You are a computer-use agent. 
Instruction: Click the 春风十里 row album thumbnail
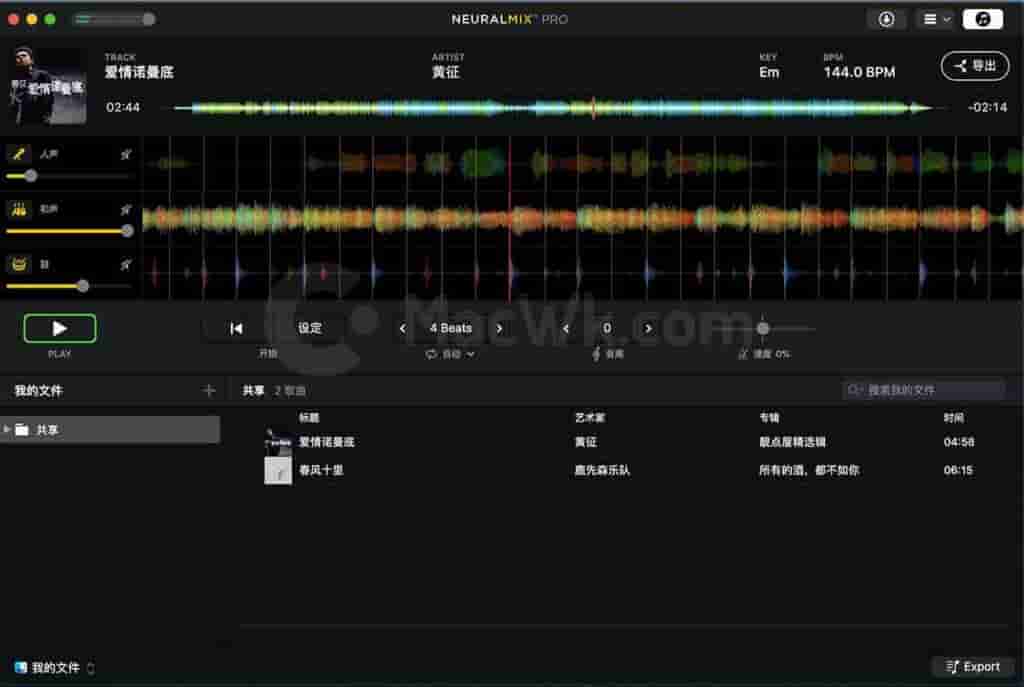[x=278, y=470]
